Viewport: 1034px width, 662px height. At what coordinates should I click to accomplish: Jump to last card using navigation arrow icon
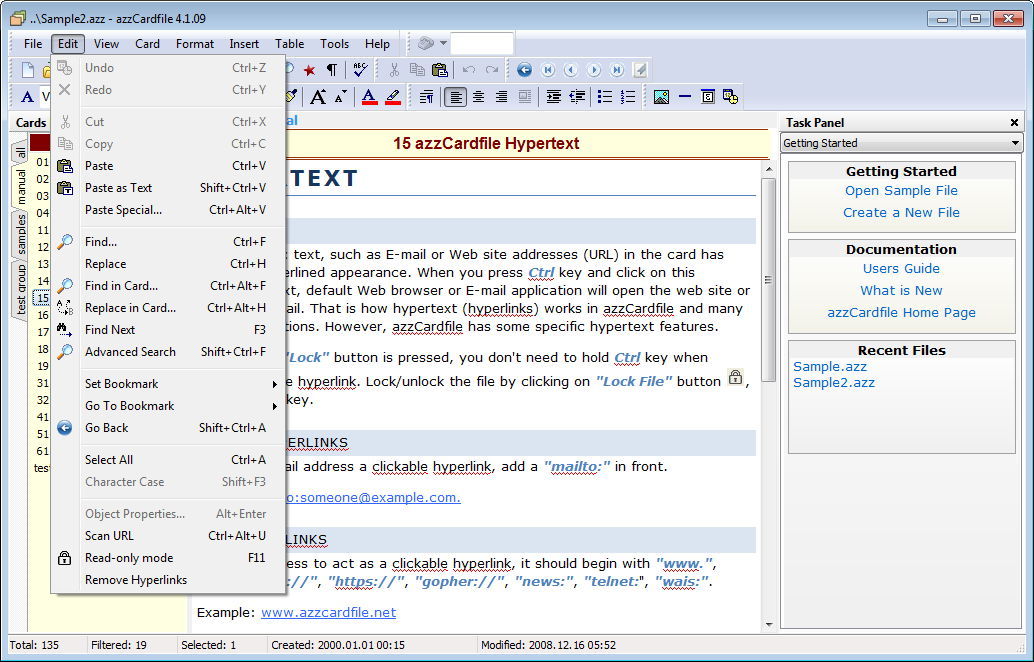[x=618, y=69]
